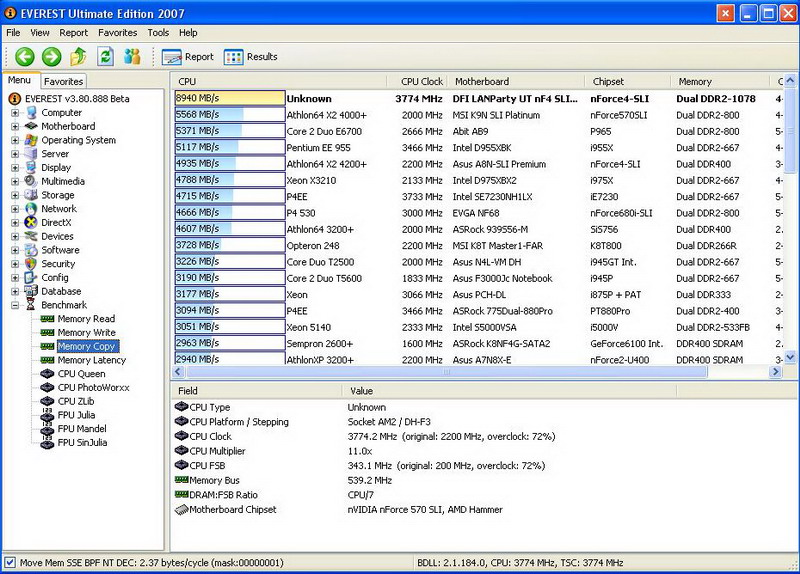
Task: Open the Favorites menu
Action: (x=117, y=33)
